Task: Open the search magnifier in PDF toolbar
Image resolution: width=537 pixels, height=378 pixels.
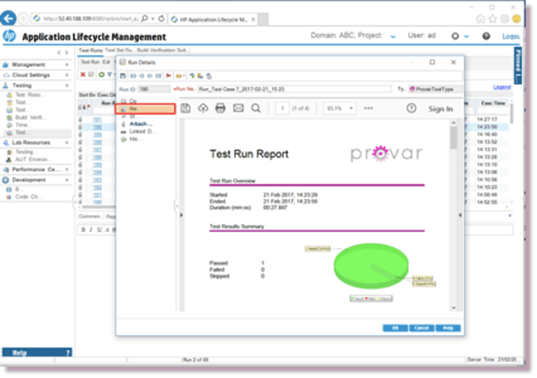Action: [x=256, y=108]
